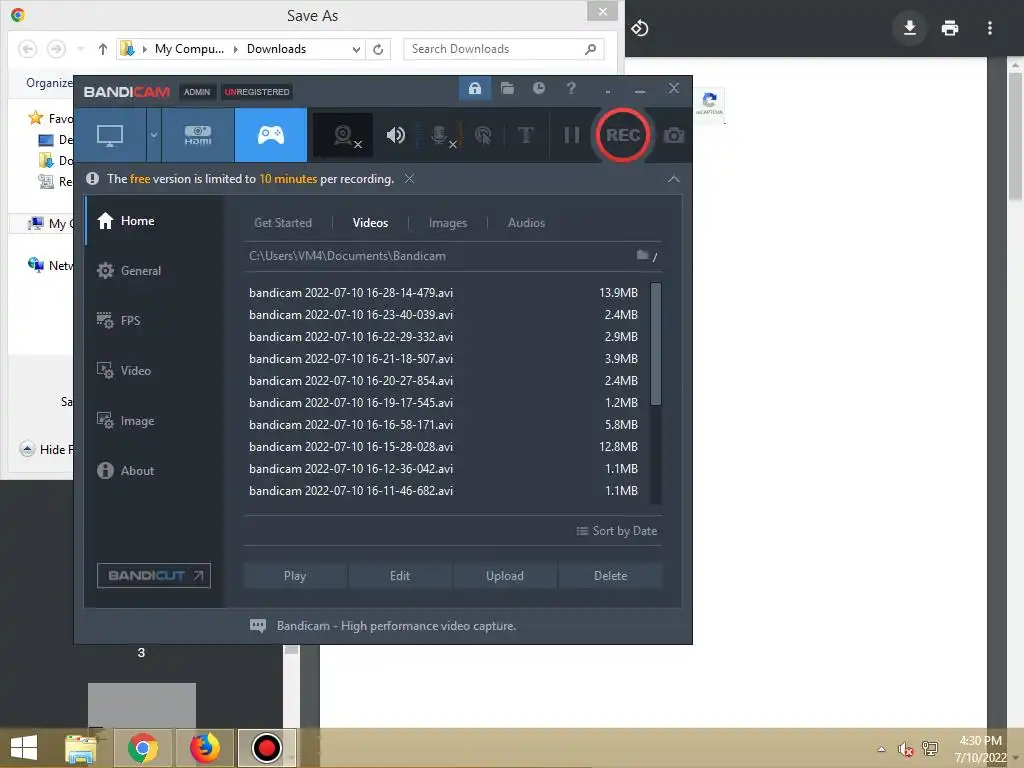
Task: Refresh the Save As folder view
Action: point(378,49)
